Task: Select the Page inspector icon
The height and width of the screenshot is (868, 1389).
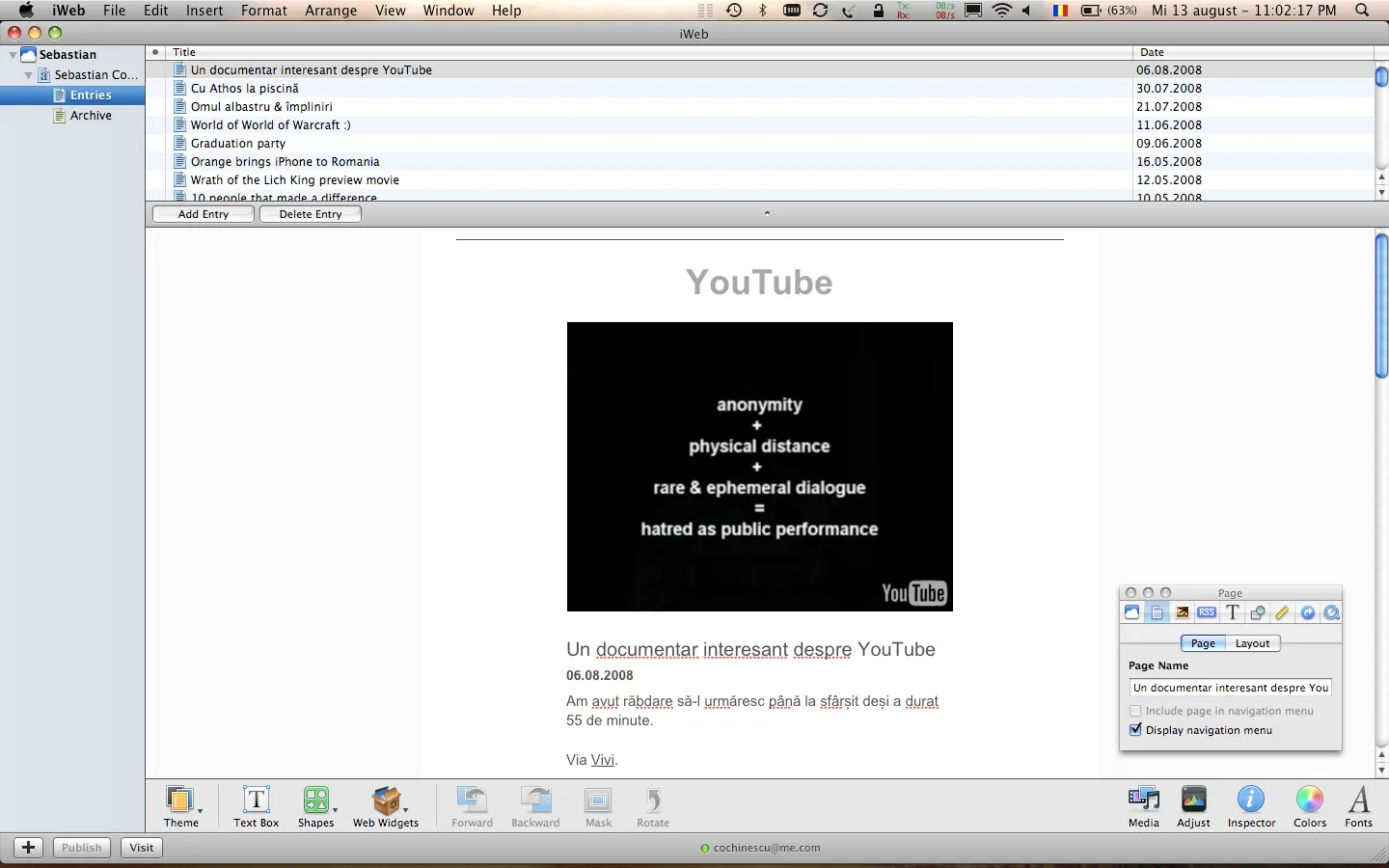Action: click(x=1157, y=613)
